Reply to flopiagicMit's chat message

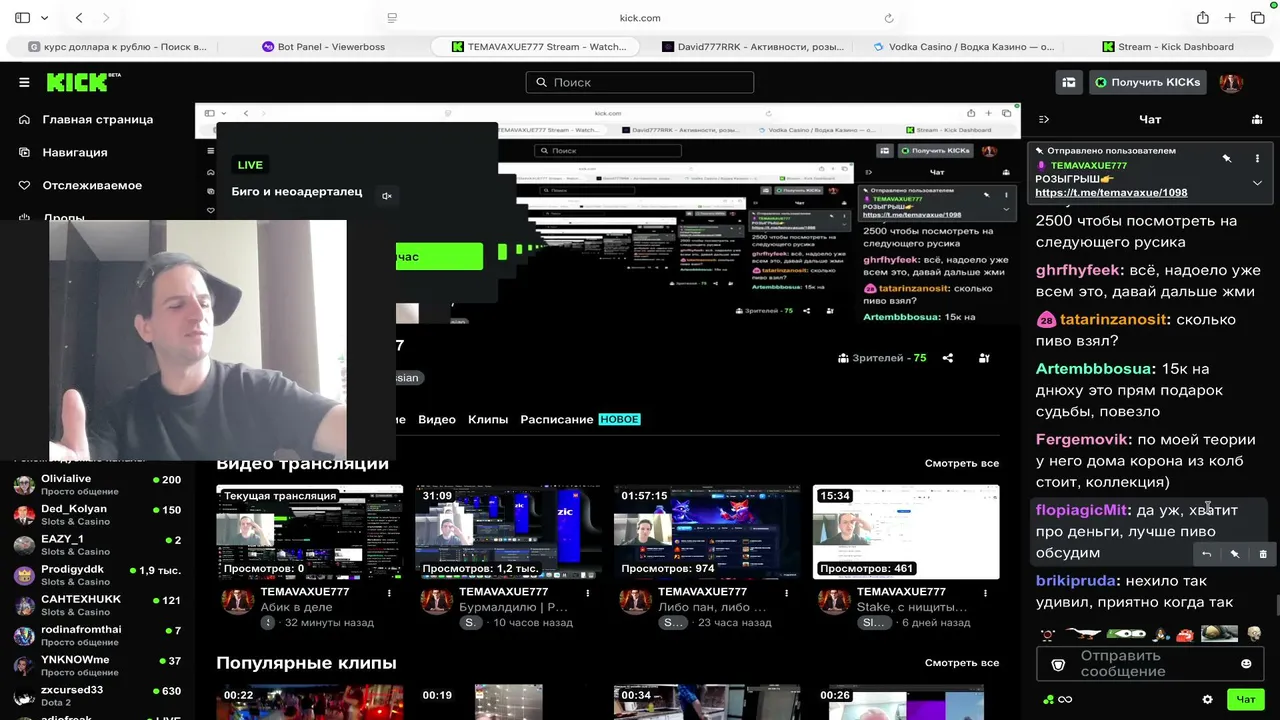pyautogui.click(x=1206, y=554)
